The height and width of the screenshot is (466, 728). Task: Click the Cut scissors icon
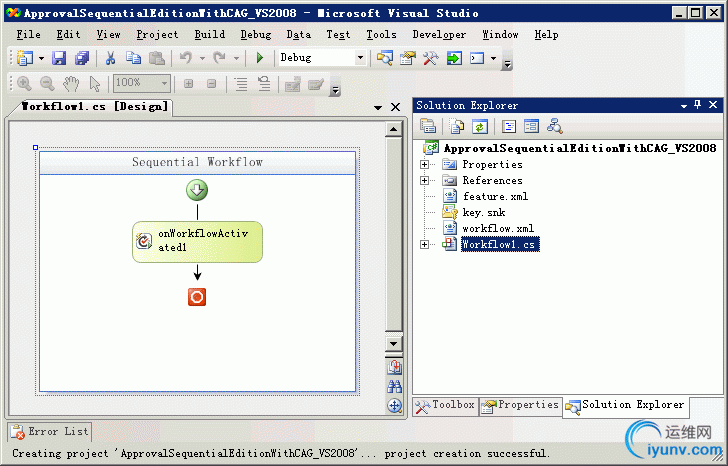pos(110,58)
